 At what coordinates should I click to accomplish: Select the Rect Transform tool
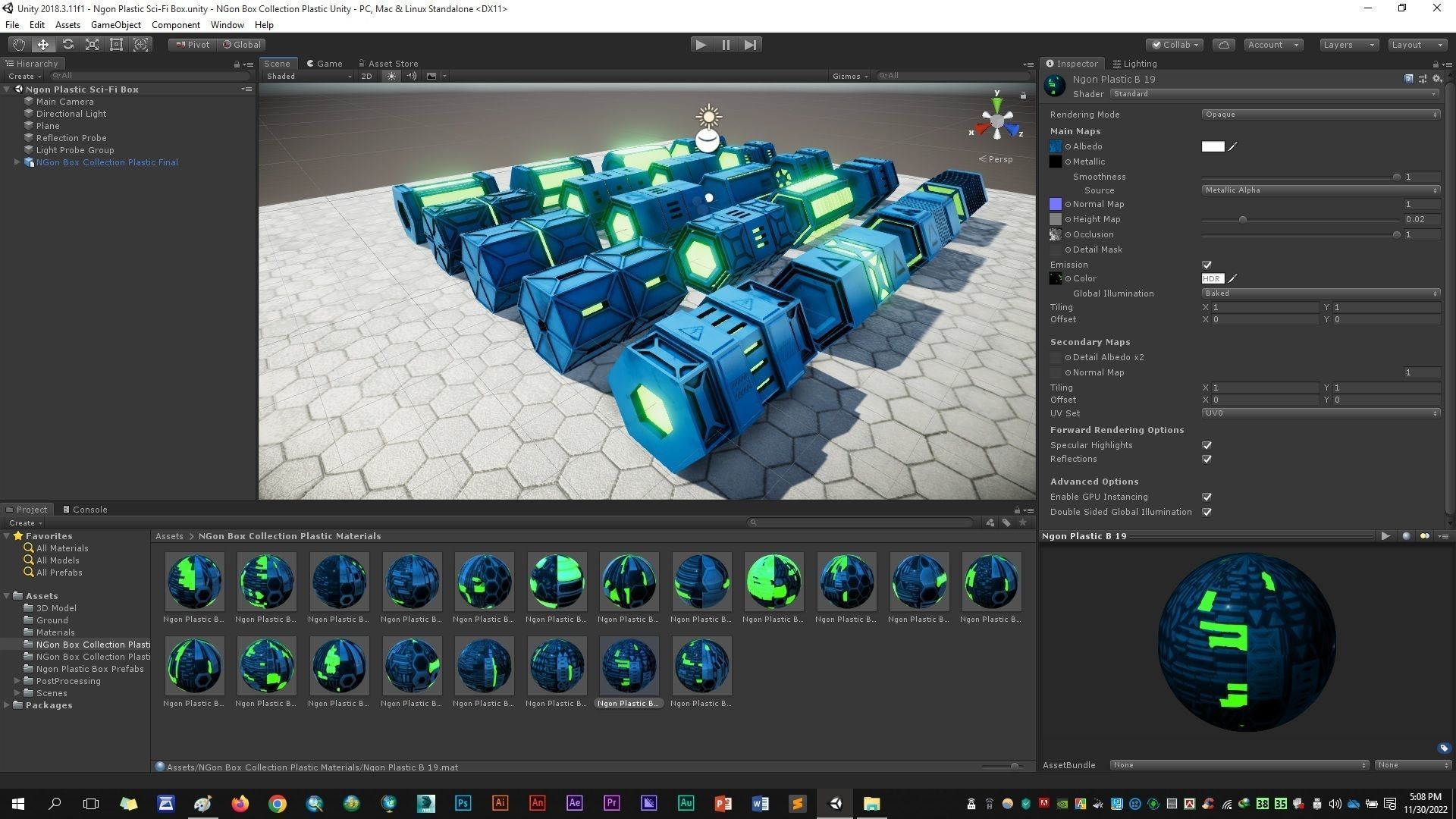(x=116, y=45)
